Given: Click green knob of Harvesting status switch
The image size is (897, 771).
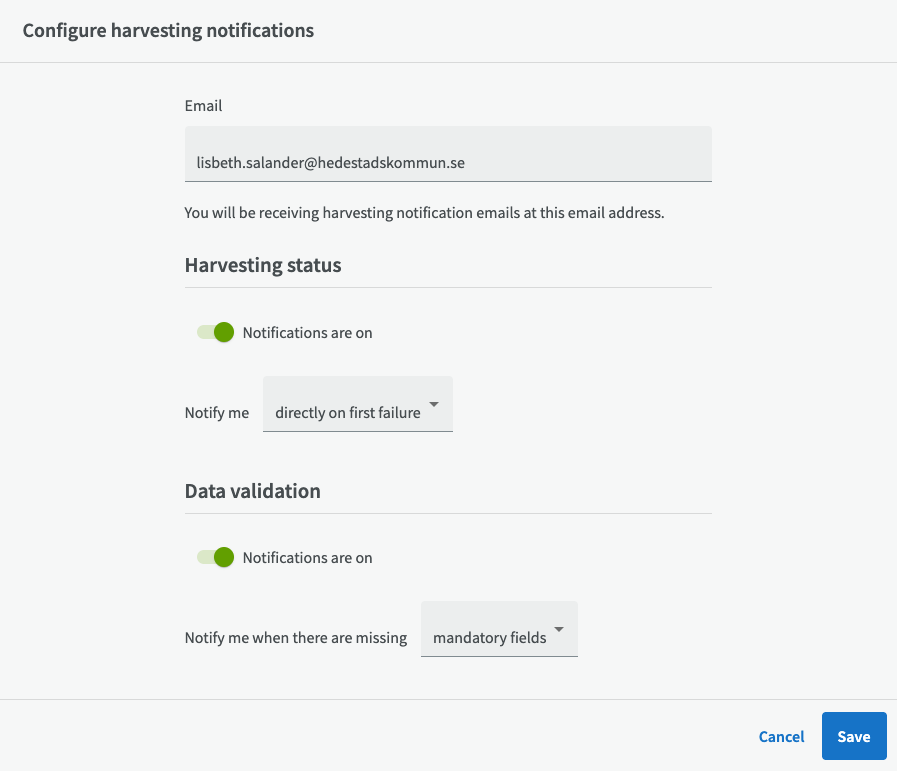Looking at the screenshot, I should pos(224,332).
